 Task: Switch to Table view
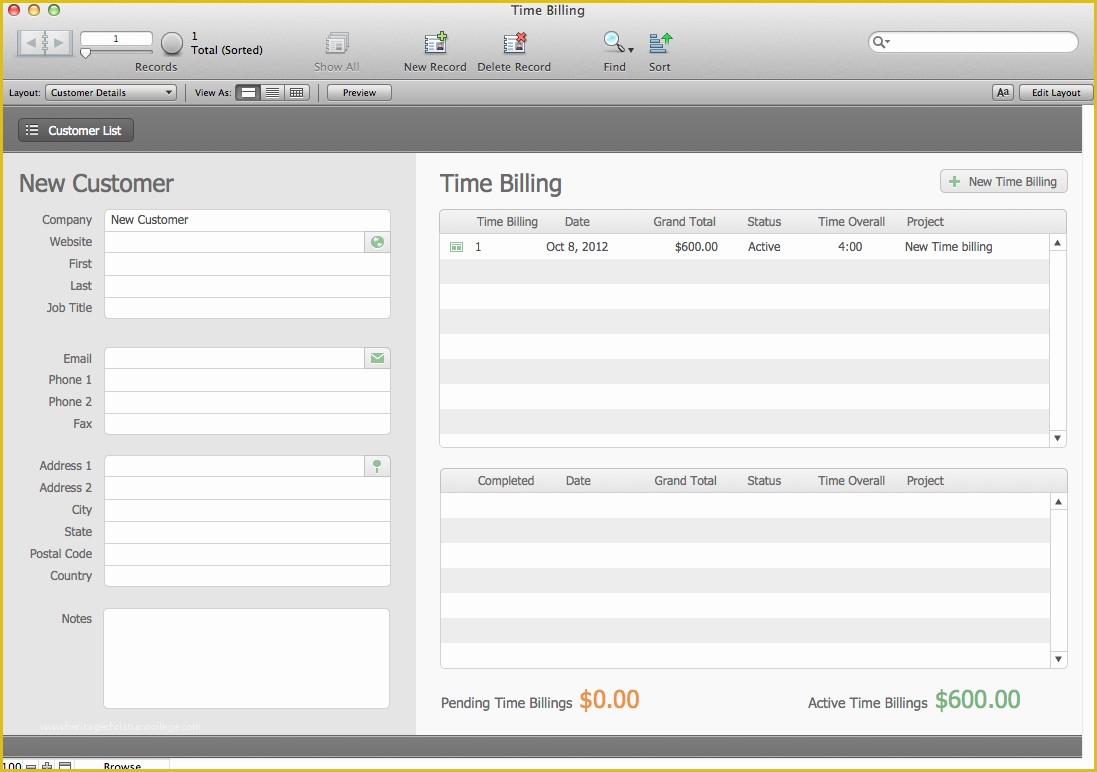[297, 92]
